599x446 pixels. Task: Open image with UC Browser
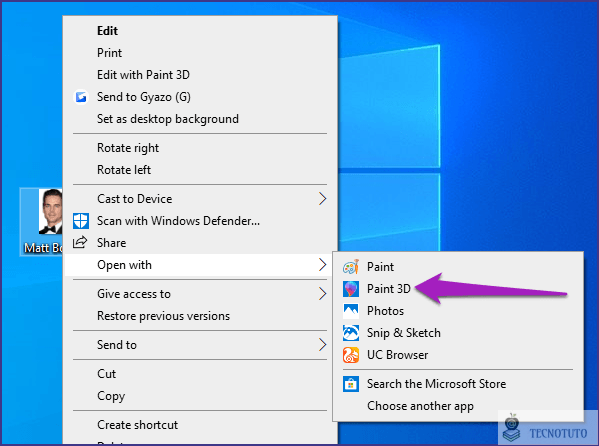[x=458, y=355]
